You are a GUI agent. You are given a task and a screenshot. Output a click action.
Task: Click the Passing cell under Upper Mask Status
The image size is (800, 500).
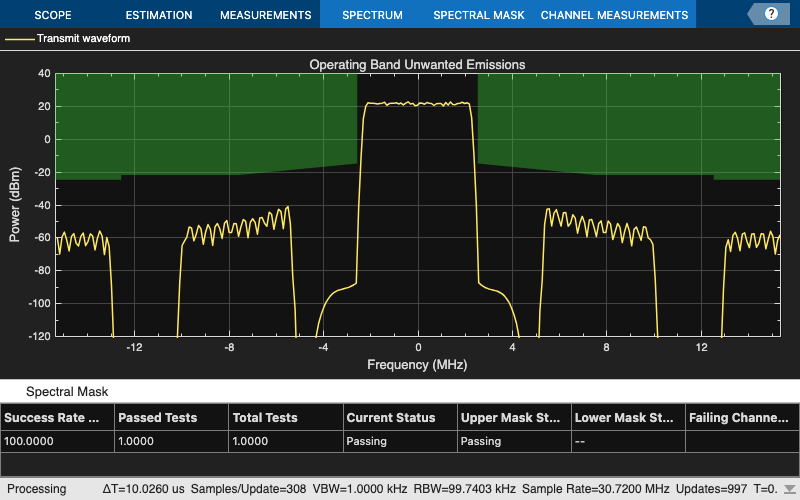(x=514, y=441)
